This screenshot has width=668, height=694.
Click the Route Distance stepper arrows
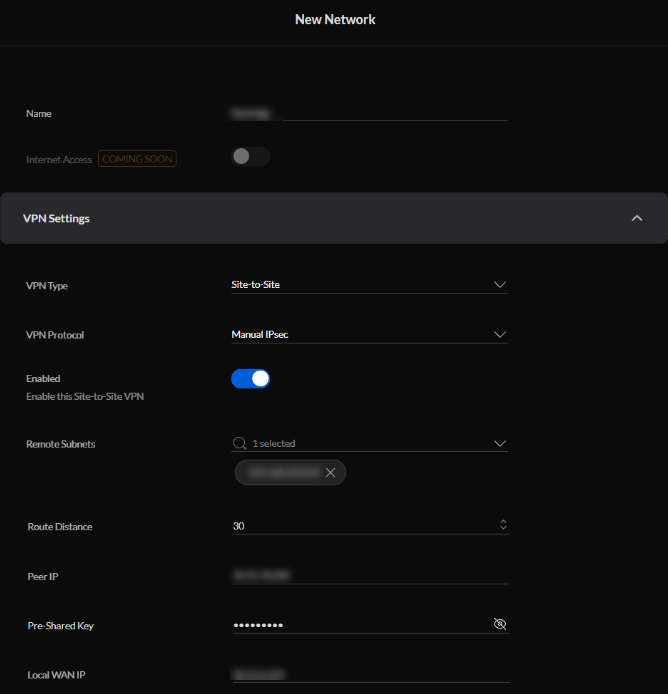[x=503, y=525]
